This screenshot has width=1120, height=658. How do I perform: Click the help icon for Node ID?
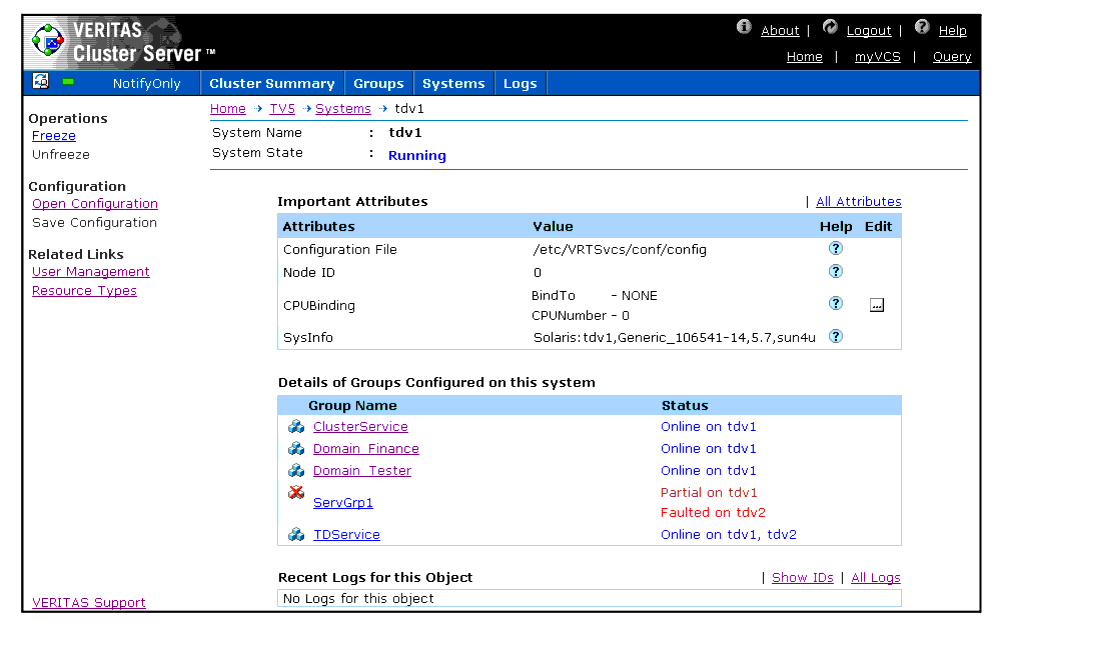pyautogui.click(x=836, y=271)
